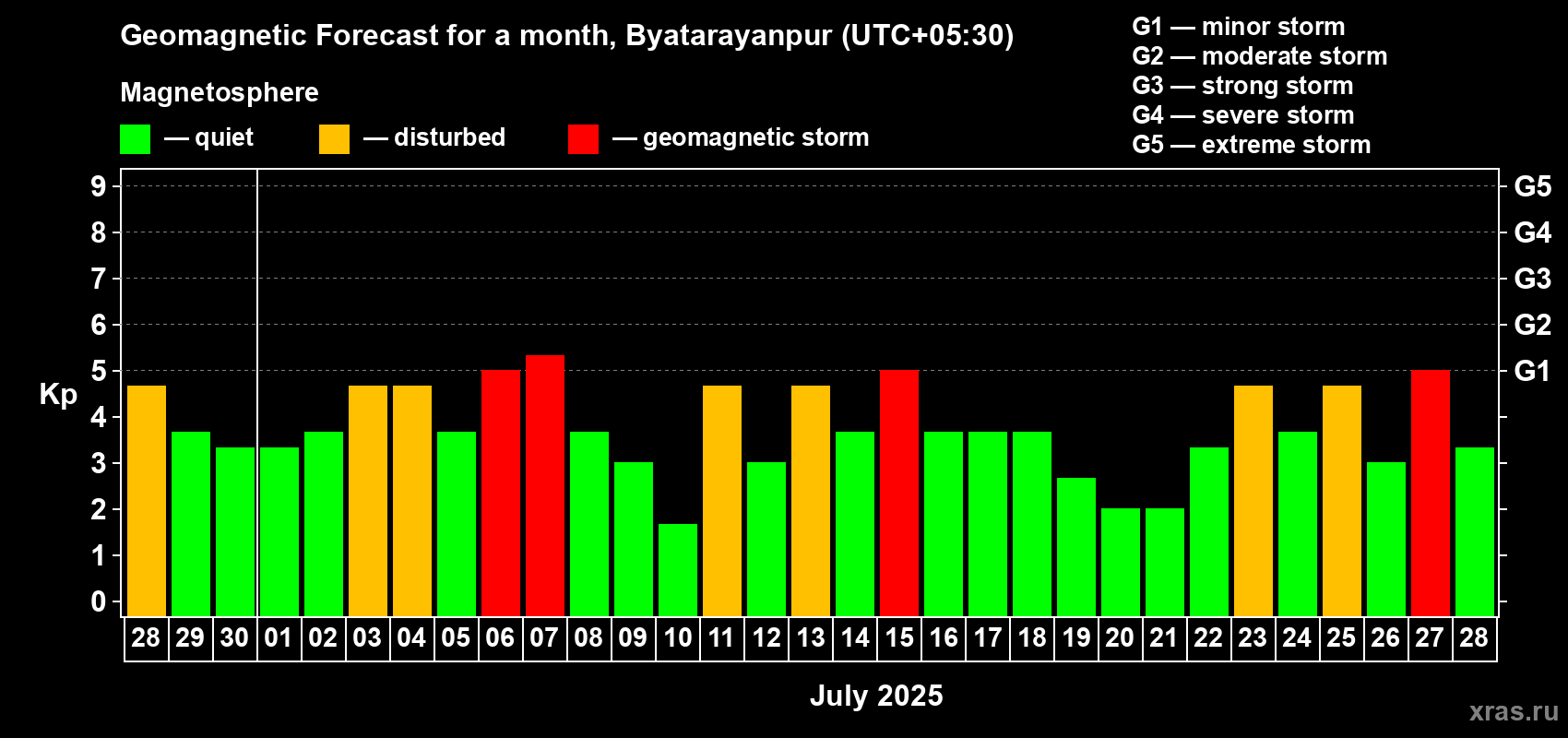Click date label 08 on the axis
Viewport: 1568px width, 738px height.
pos(588,638)
